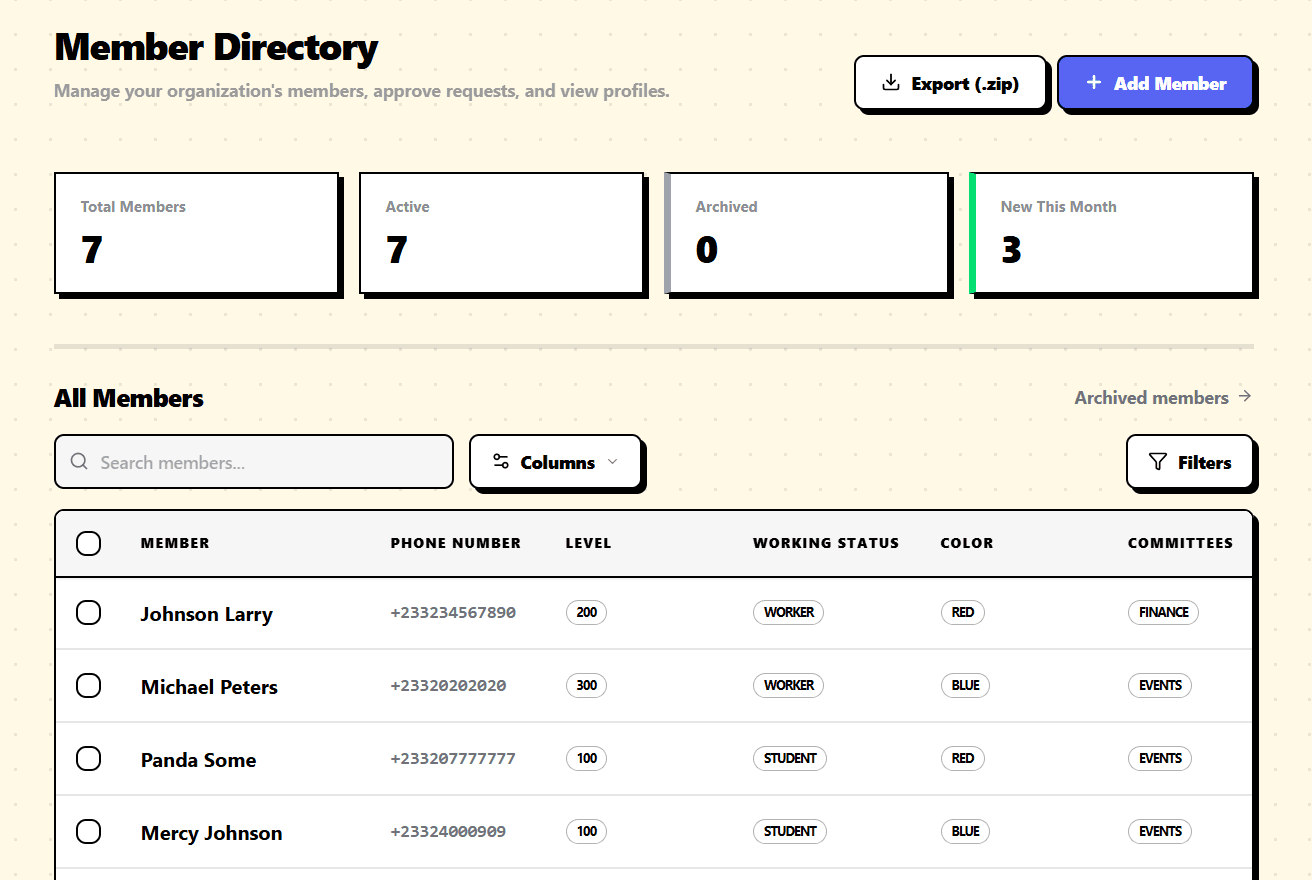The width and height of the screenshot is (1312, 880).
Task: Click the Search members input field
Action: click(x=254, y=462)
